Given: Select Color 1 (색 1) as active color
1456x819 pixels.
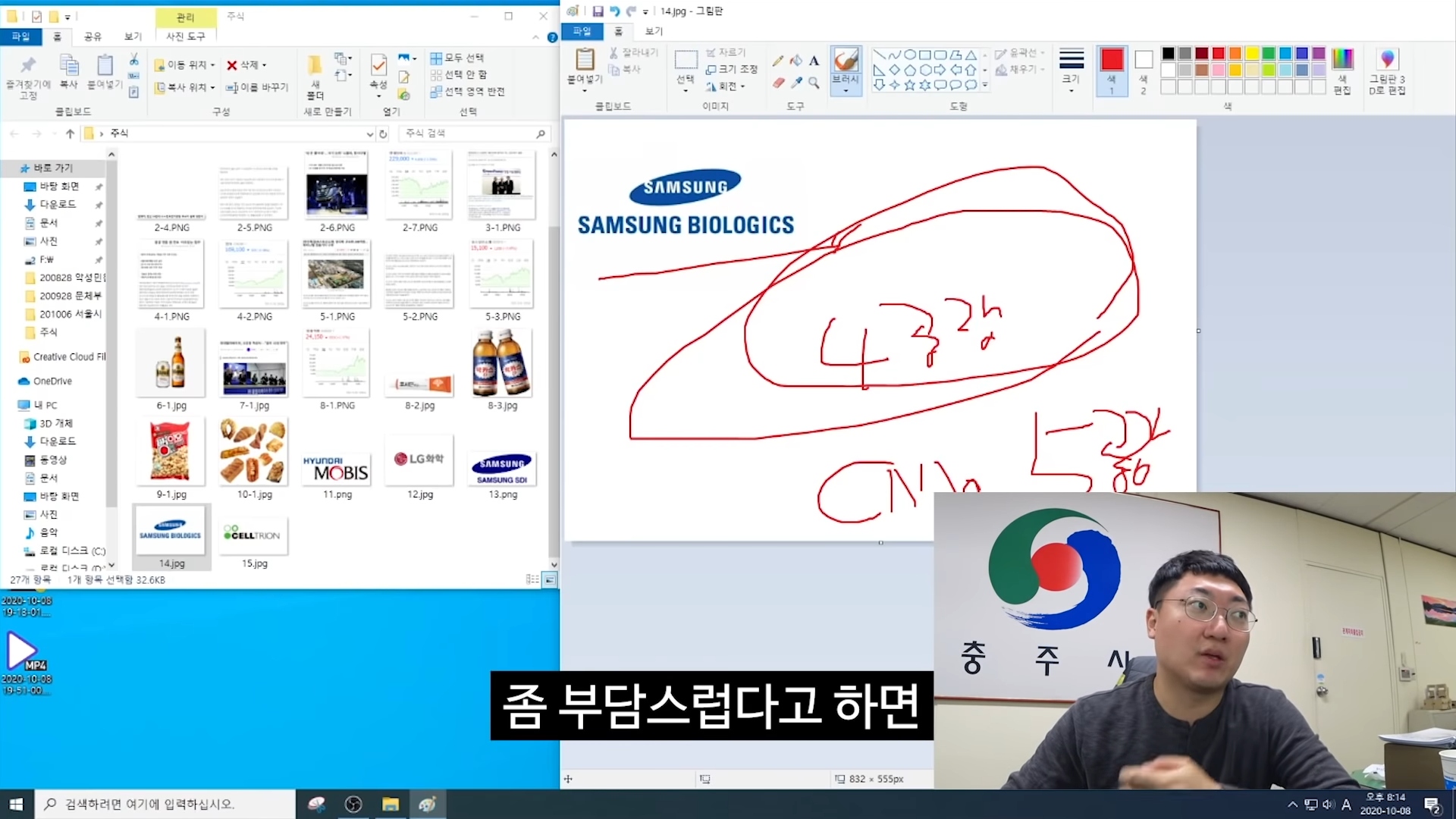Looking at the screenshot, I should (1112, 71).
